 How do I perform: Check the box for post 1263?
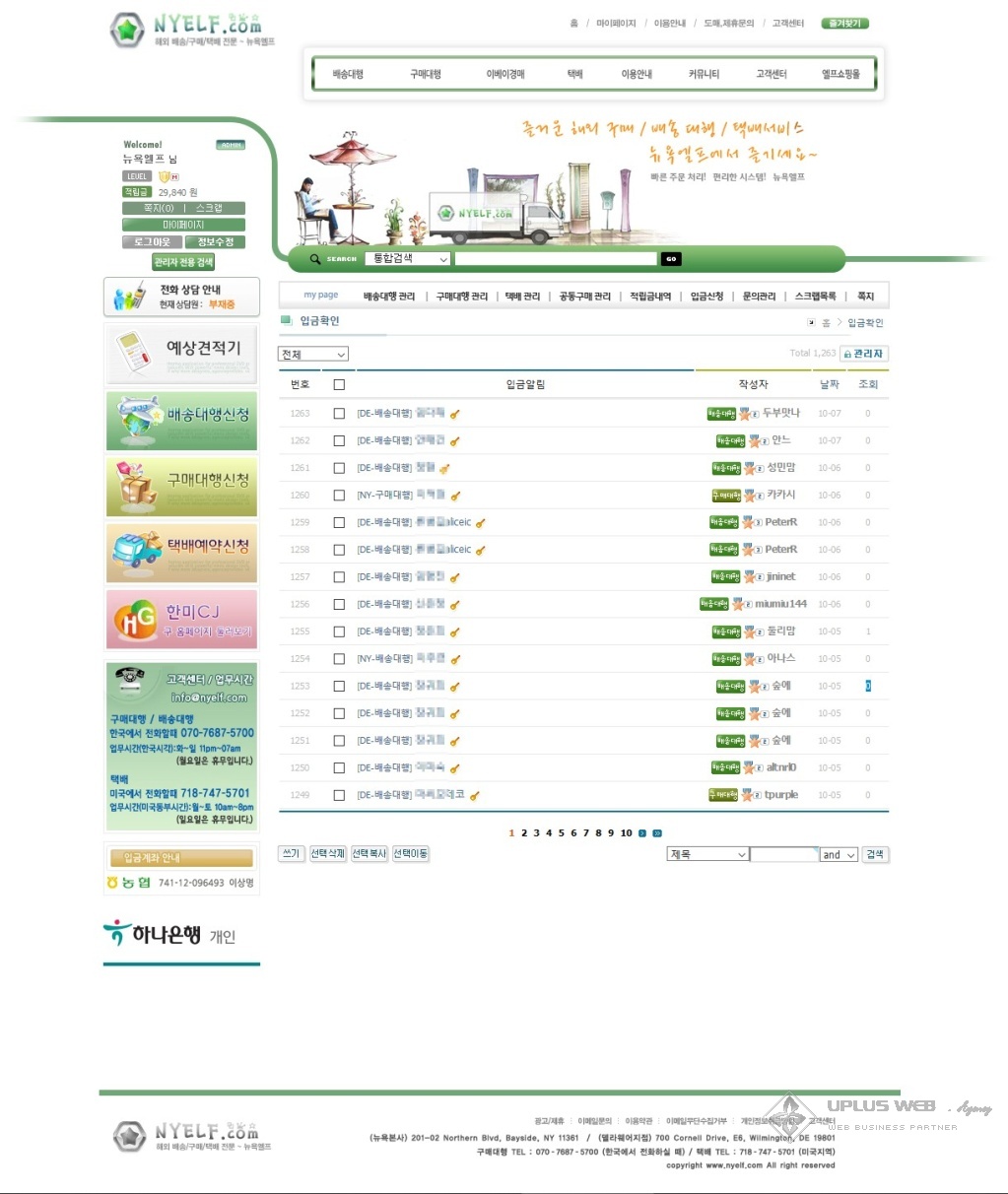coord(339,414)
